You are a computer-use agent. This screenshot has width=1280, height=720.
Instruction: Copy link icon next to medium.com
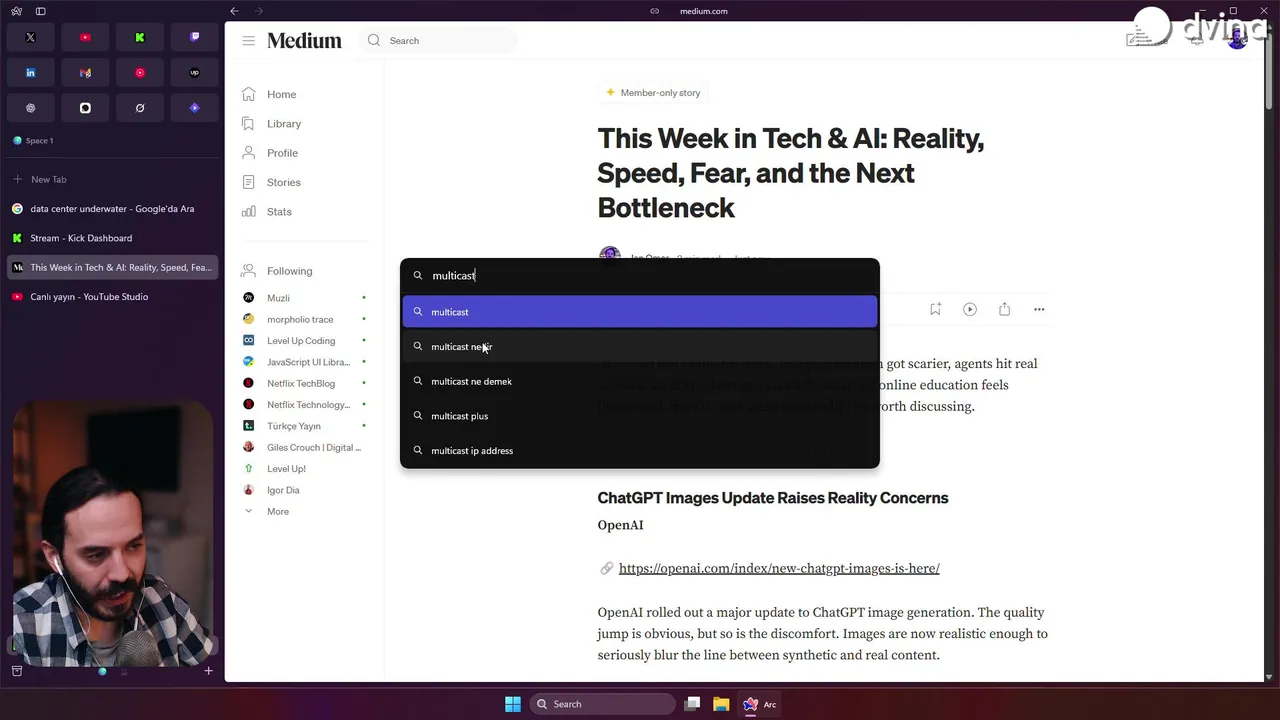click(655, 11)
